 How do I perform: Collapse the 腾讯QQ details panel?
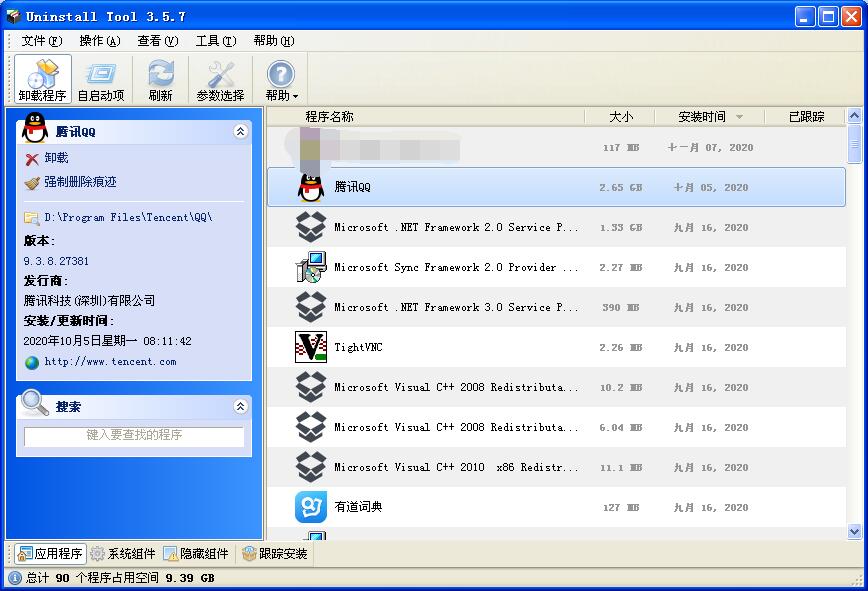click(x=240, y=131)
